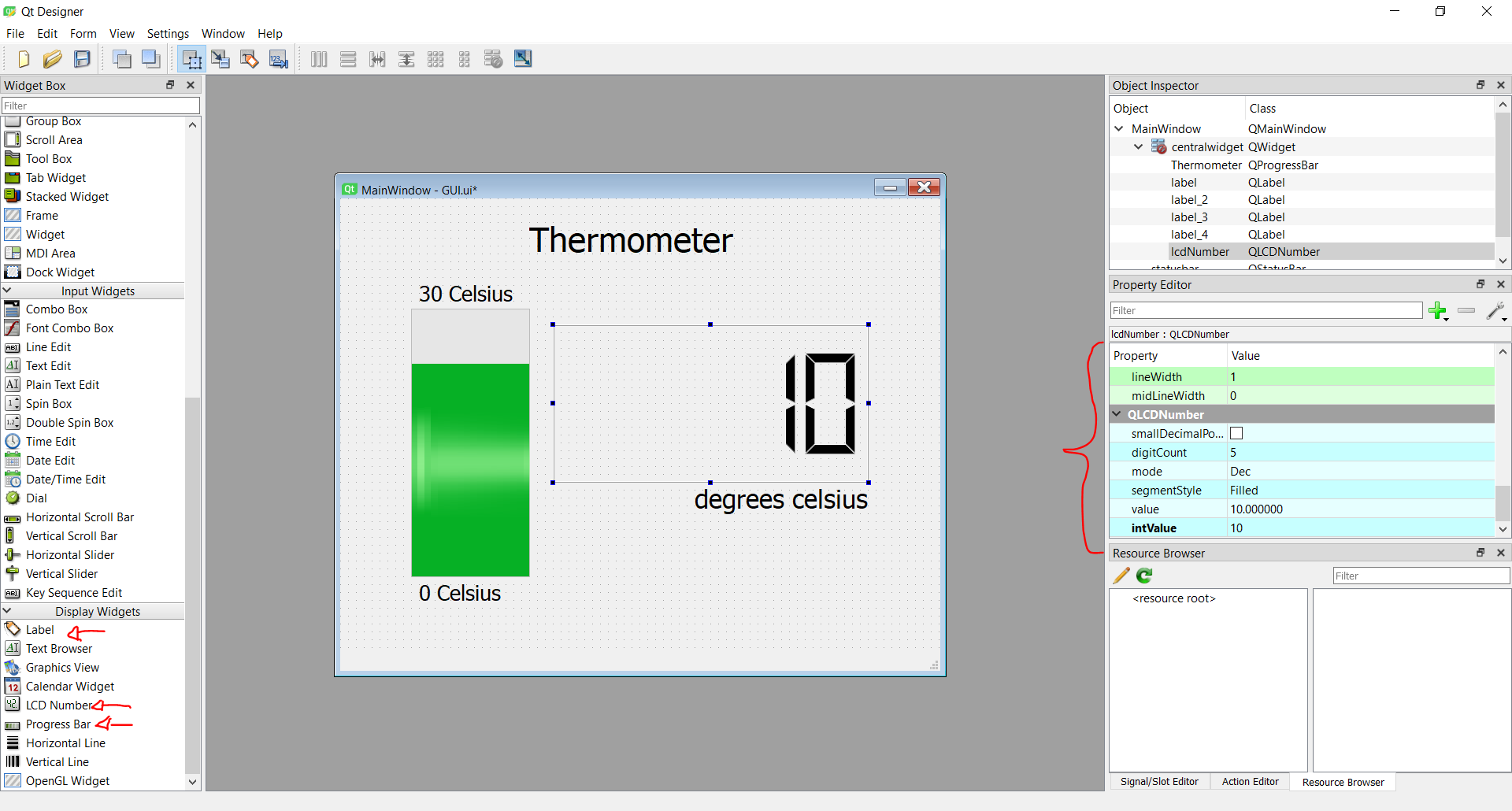Image resolution: width=1512 pixels, height=811 pixels.
Task: Select LCD Number in the Widget Box
Action: click(x=59, y=705)
